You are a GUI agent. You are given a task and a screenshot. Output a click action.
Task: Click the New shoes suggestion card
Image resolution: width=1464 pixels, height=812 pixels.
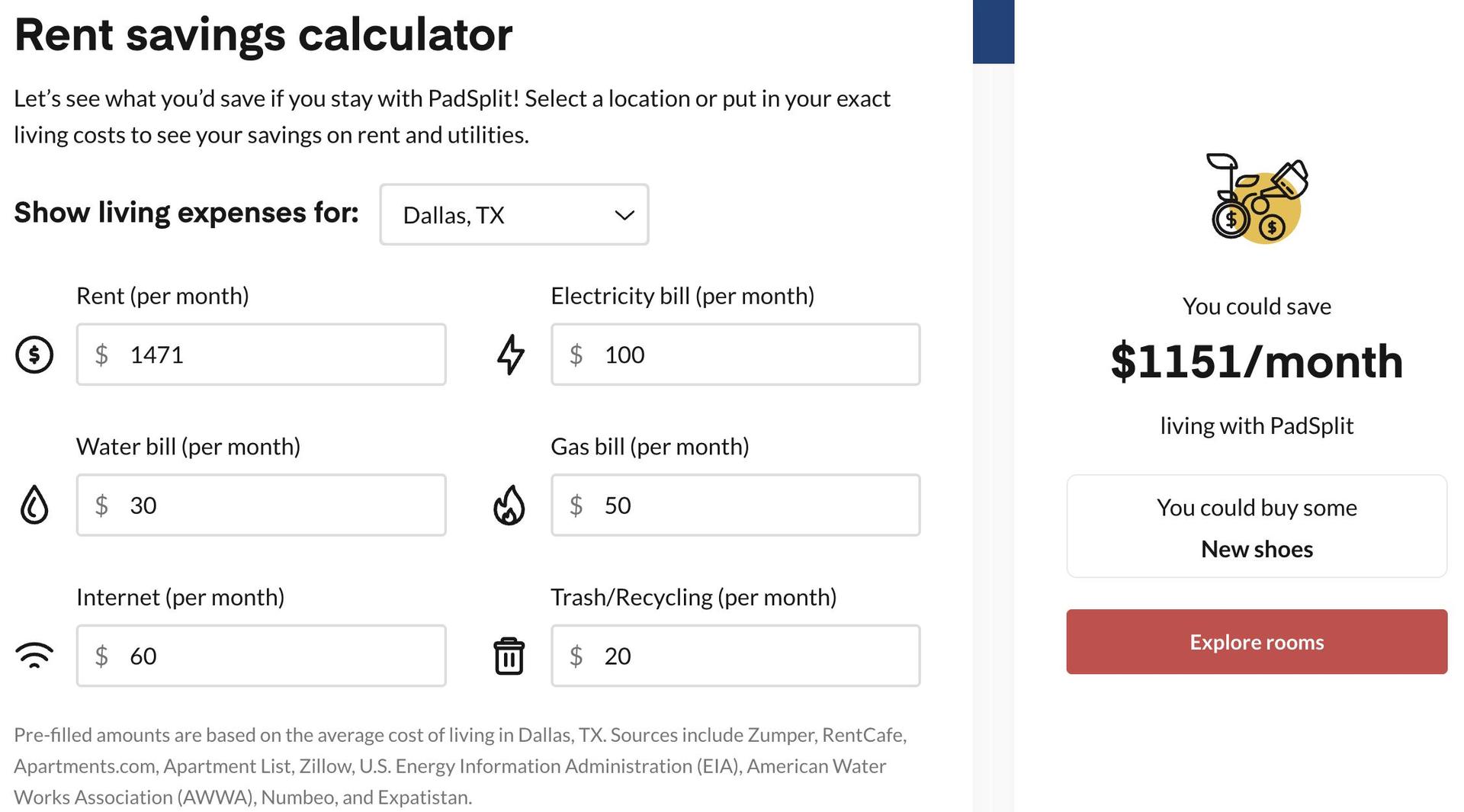tap(1257, 526)
